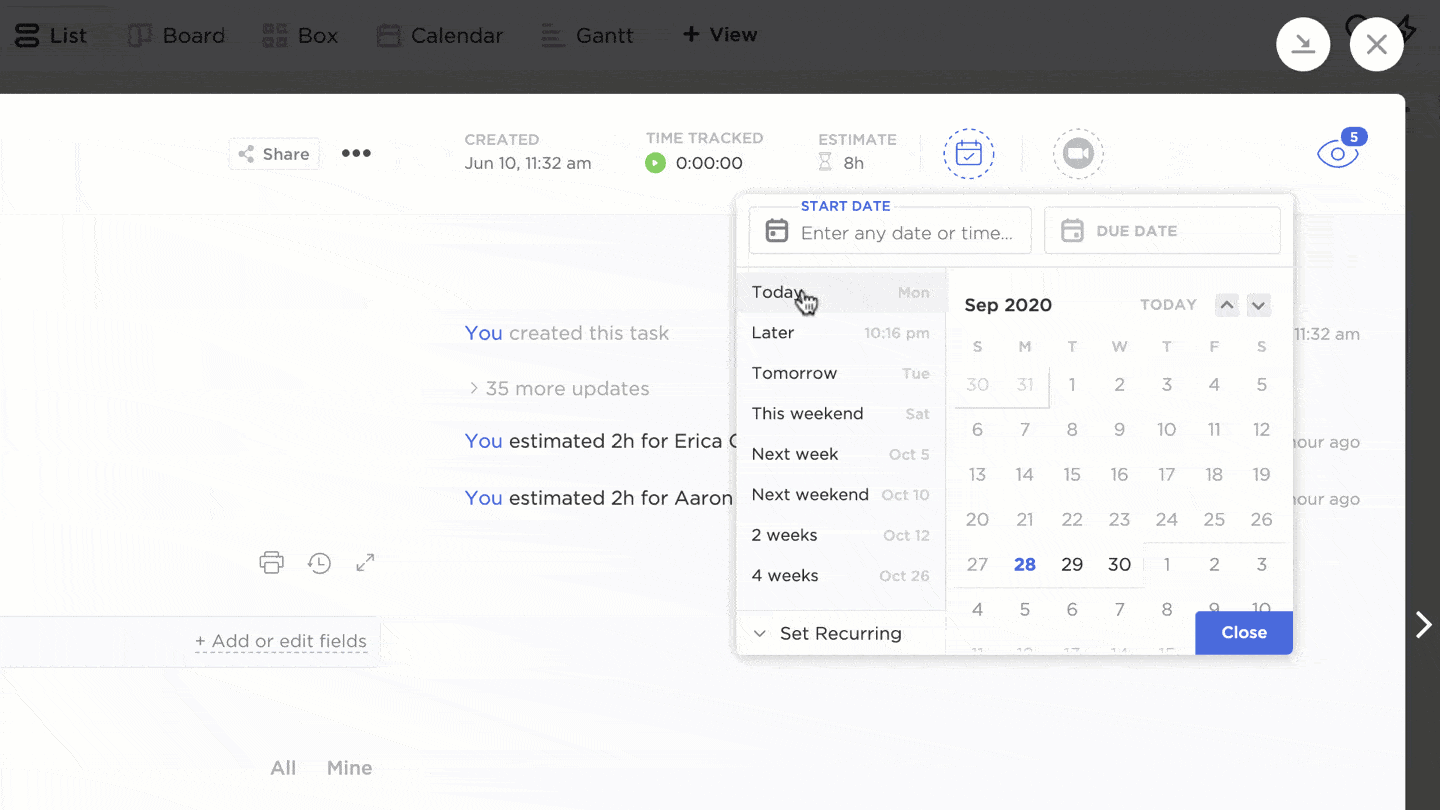Add a new view with + View
This screenshot has height=810, width=1440.
pos(719,34)
